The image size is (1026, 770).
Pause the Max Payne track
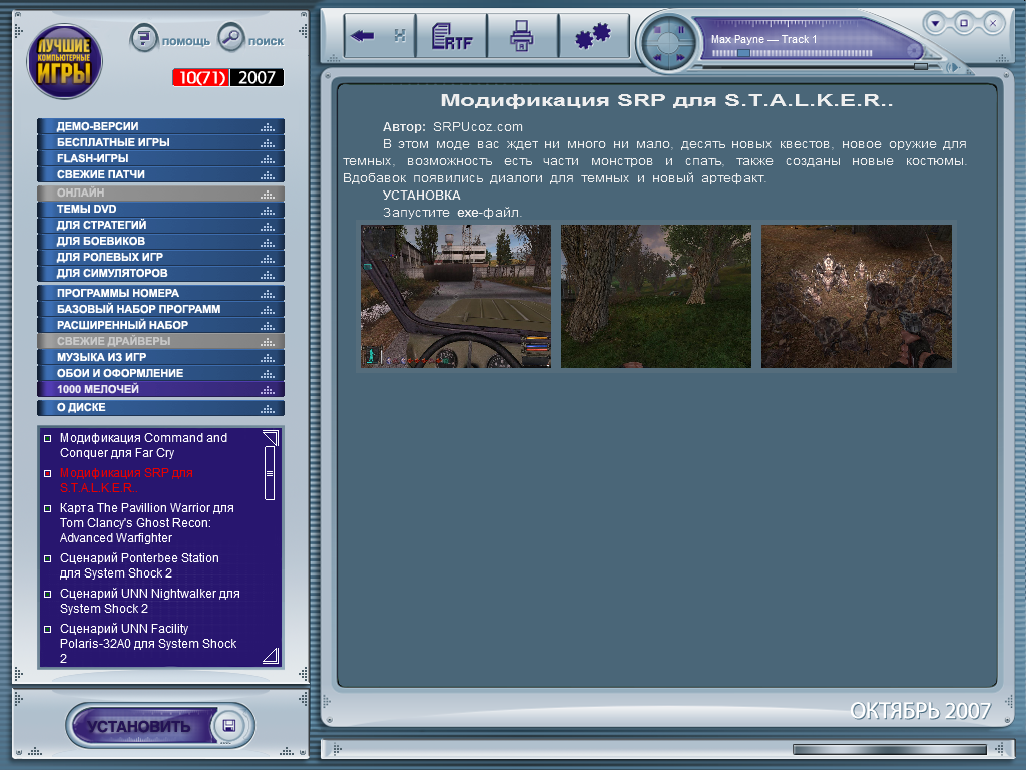point(681,29)
